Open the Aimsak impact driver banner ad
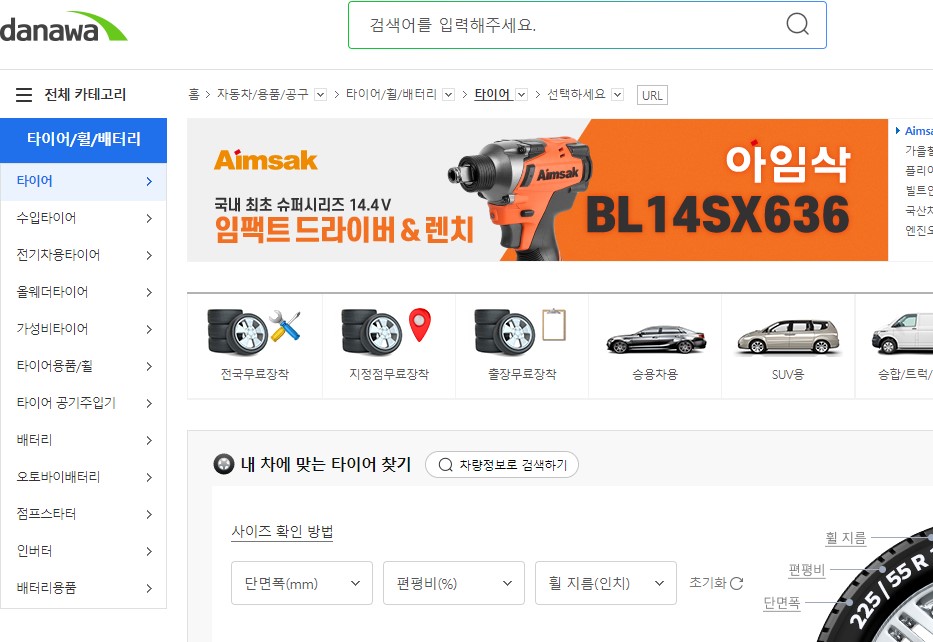Screen dimensions: 933x642 537,190
